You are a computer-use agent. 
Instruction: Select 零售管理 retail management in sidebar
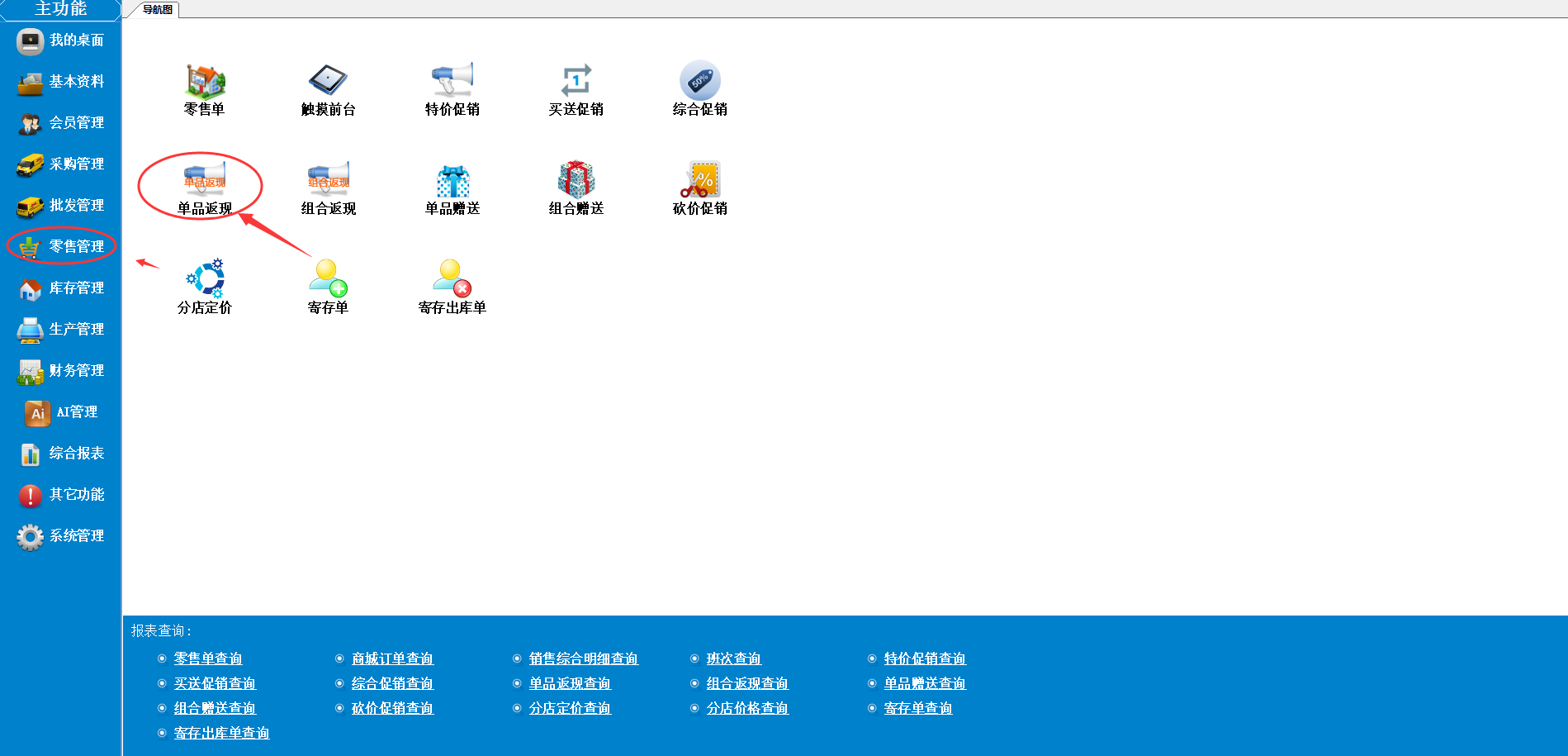click(x=61, y=247)
